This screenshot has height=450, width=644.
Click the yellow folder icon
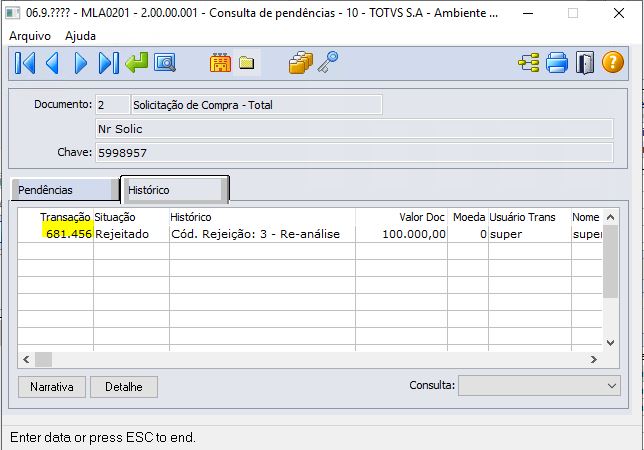click(x=247, y=63)
